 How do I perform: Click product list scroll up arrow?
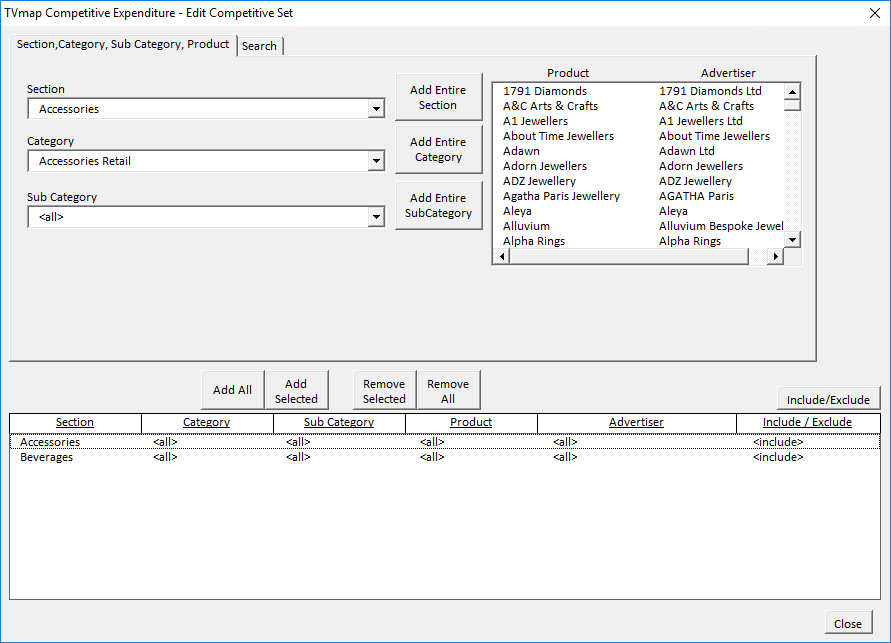coord(792,91)
